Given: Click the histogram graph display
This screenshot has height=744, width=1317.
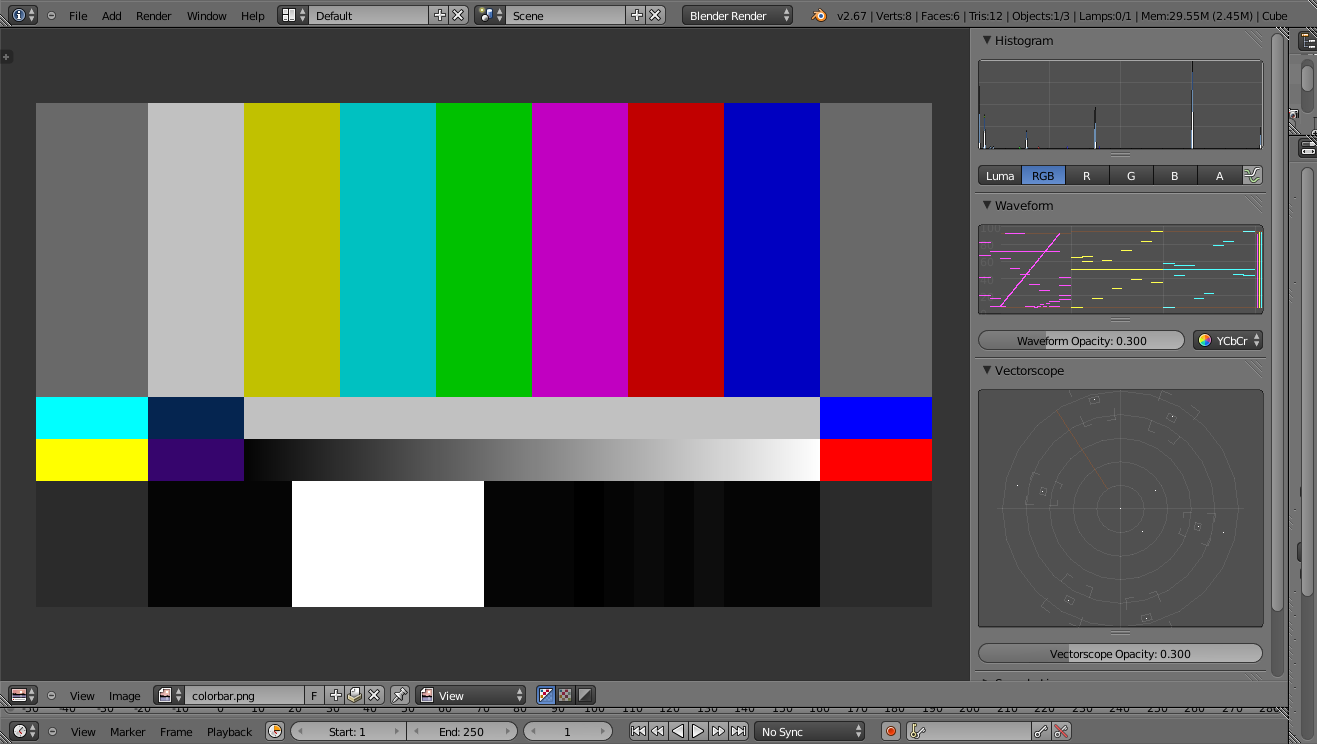Looking at the screenshot, I should coord(1120,105).
